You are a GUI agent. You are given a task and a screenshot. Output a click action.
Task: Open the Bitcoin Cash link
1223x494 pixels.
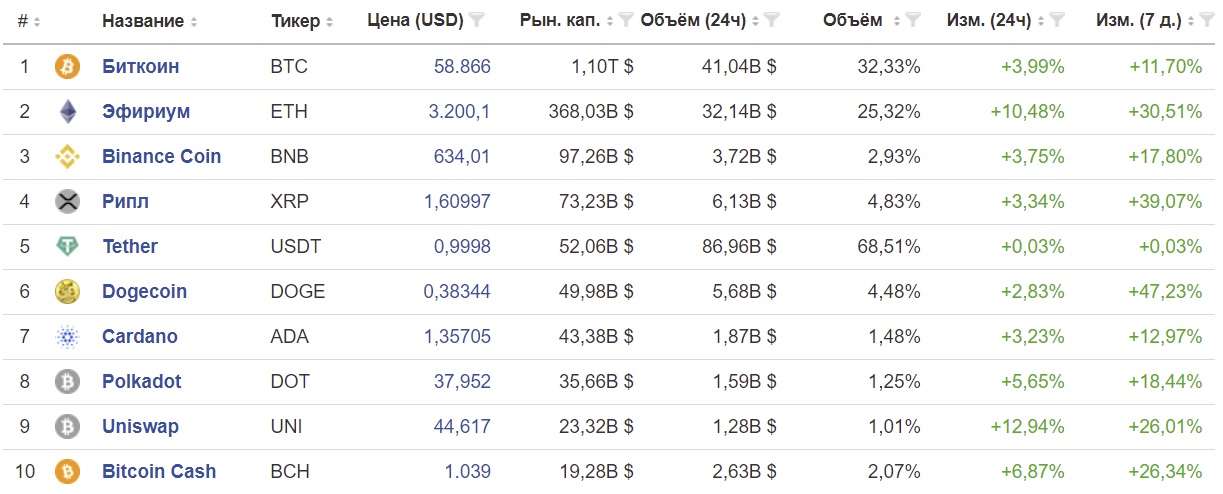point(159,471)
